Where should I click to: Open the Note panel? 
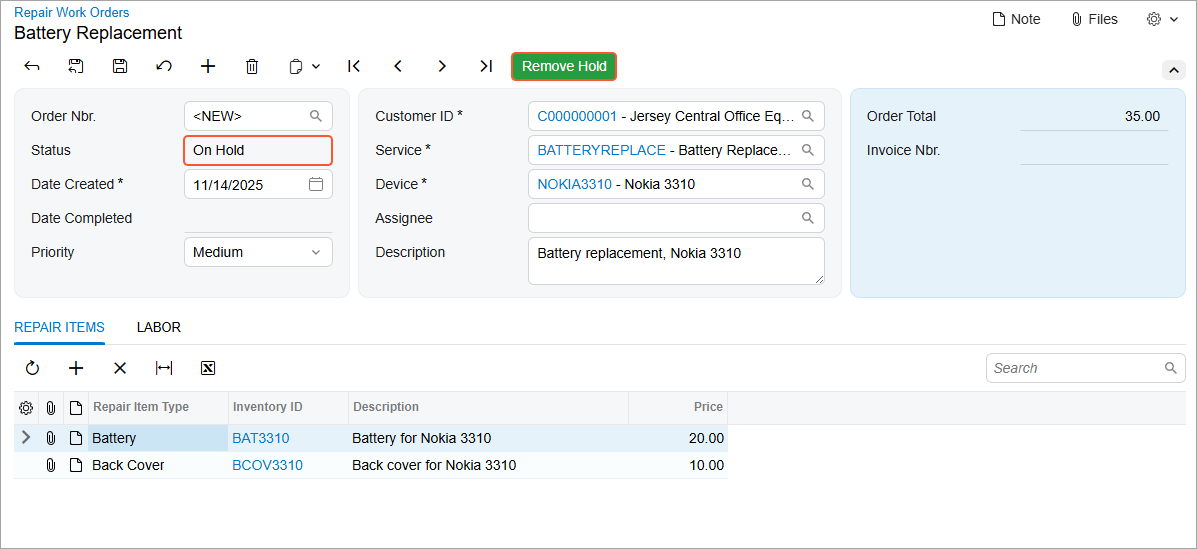[1016, 19]
